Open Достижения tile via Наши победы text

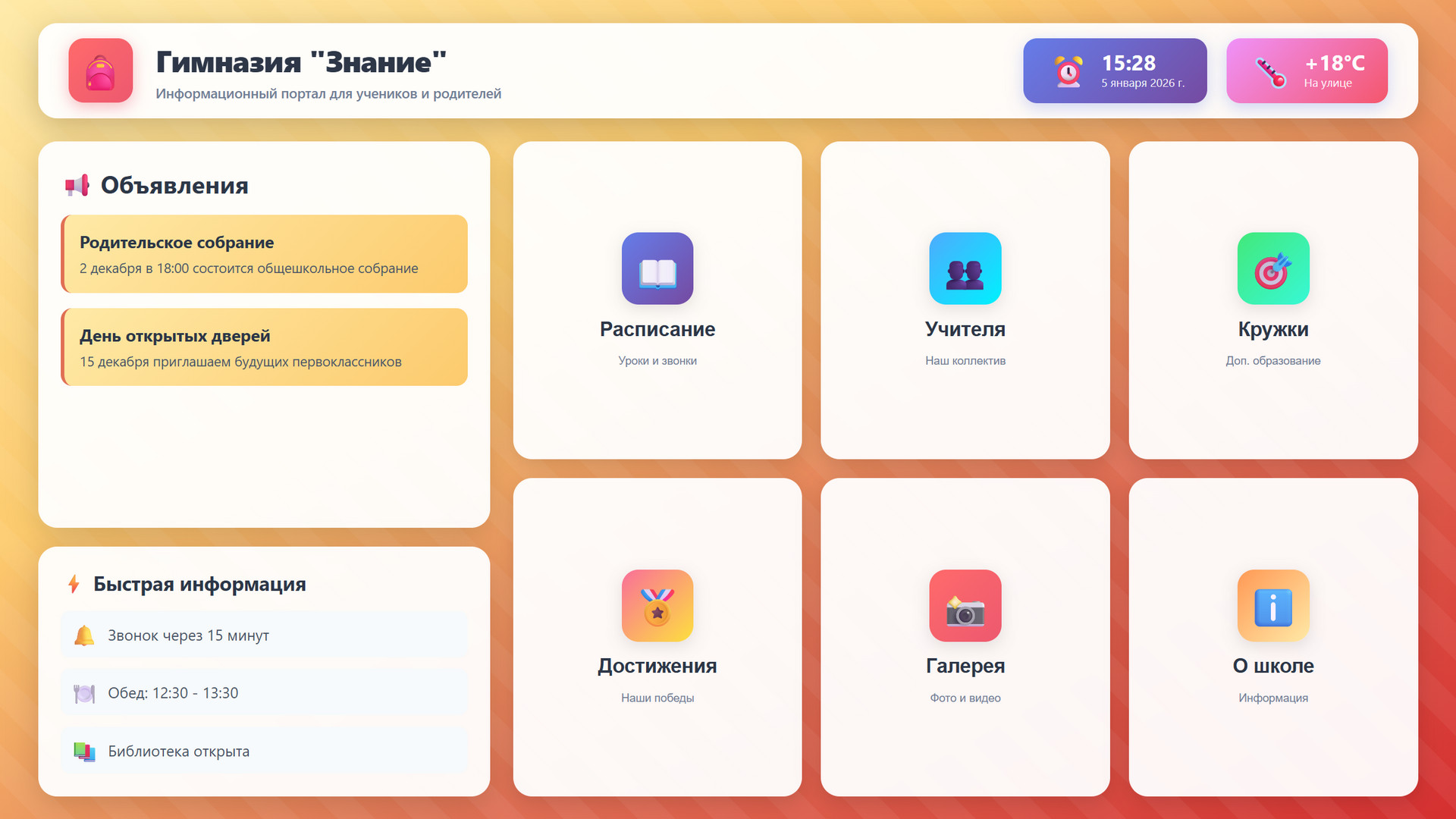coord(657,698)
